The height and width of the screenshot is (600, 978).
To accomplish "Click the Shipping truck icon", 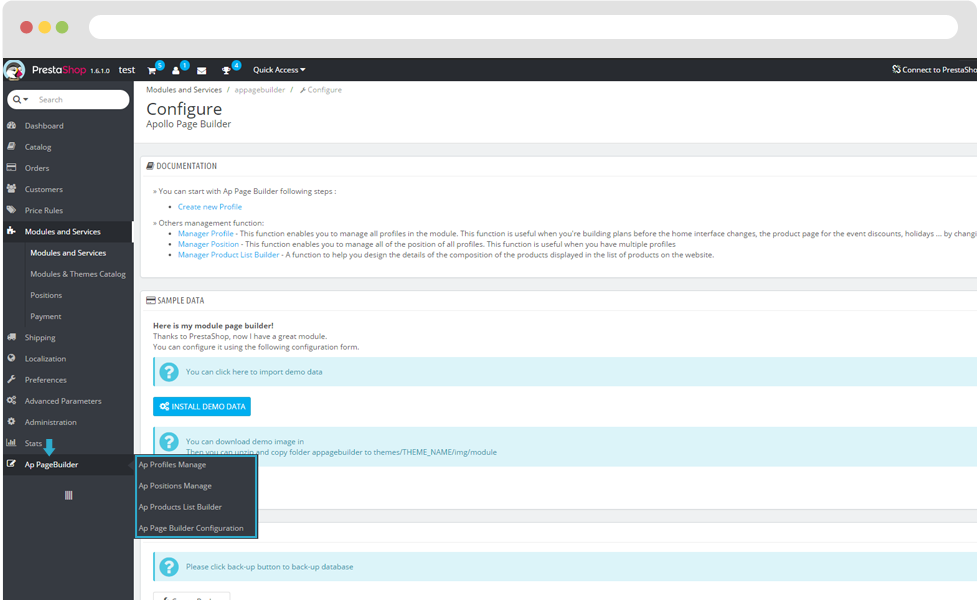I will pyautogui.click(x=11, y=337).
